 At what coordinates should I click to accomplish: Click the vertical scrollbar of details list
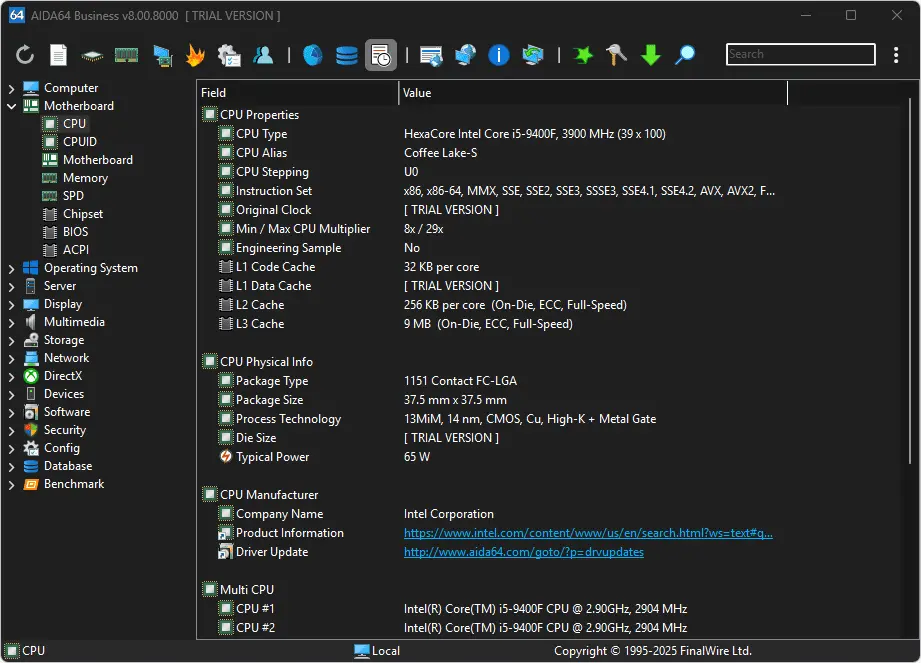click(909, 282)
